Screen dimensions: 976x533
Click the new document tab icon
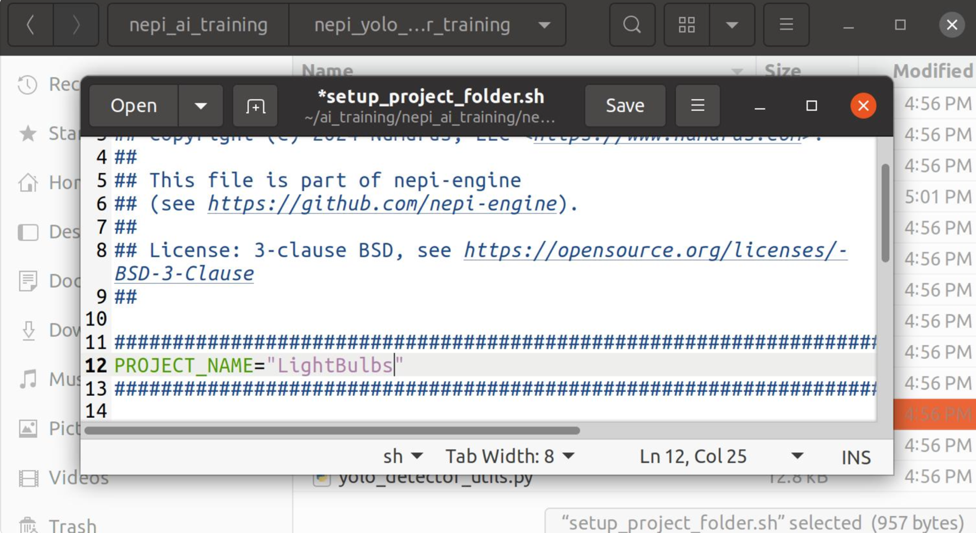click(x=256, y=106)
